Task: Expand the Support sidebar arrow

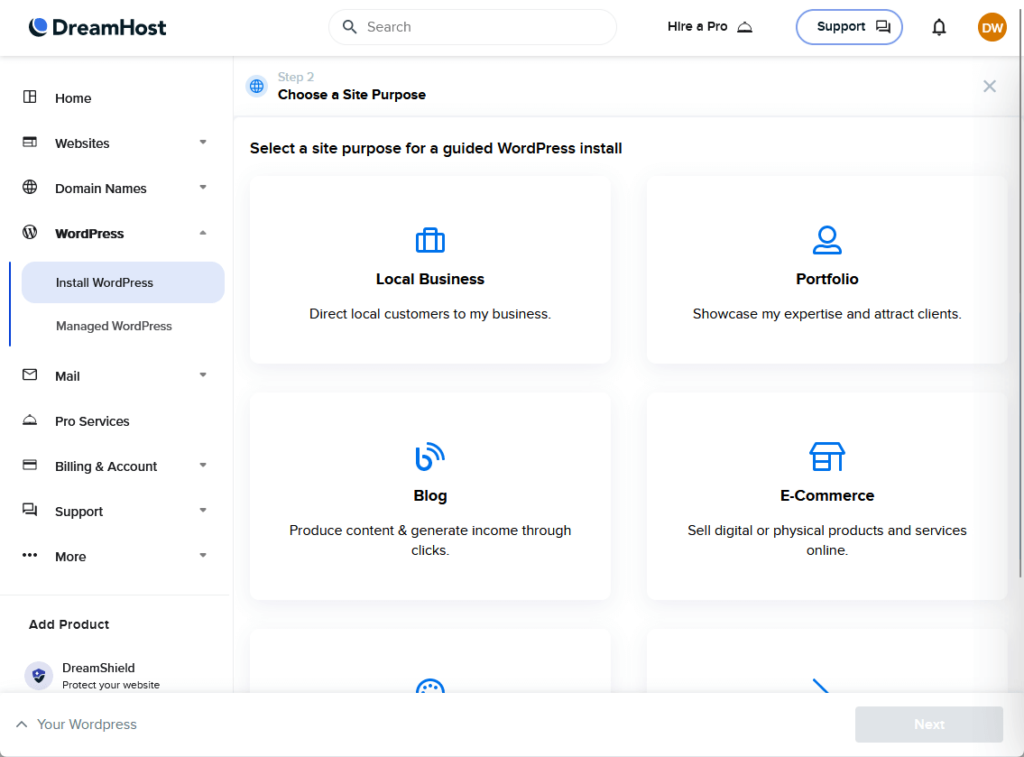Action: click(x=203, y=510)
